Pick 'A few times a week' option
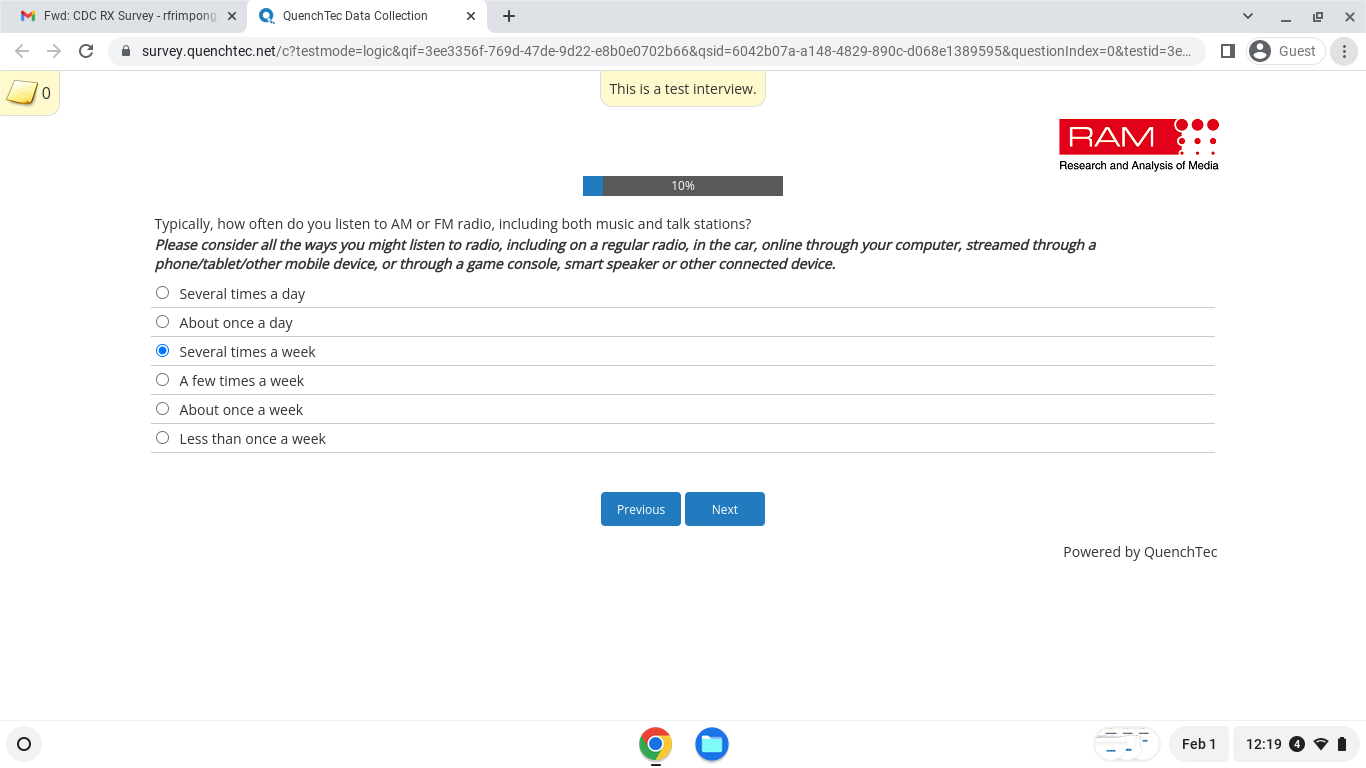 click(x=163, y=380)
